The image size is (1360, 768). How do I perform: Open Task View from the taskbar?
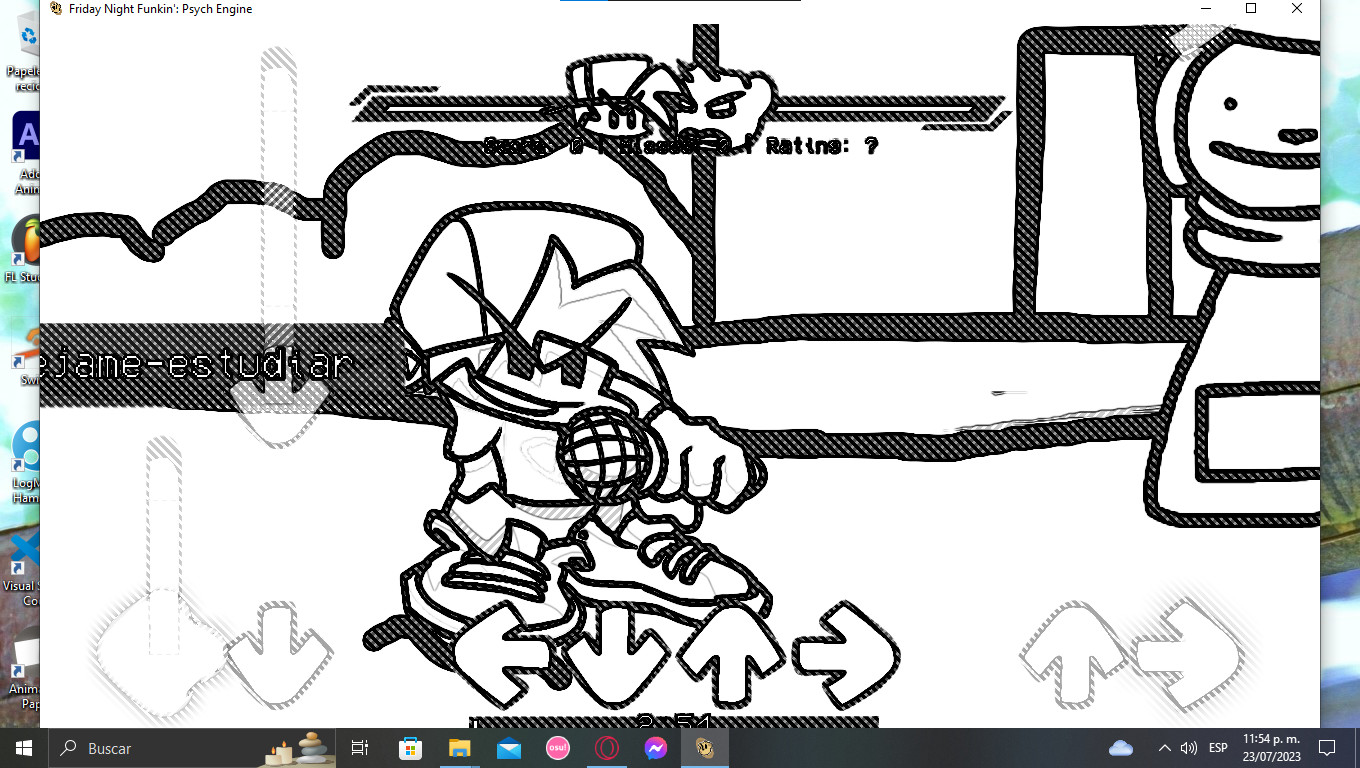click(360, 748)
